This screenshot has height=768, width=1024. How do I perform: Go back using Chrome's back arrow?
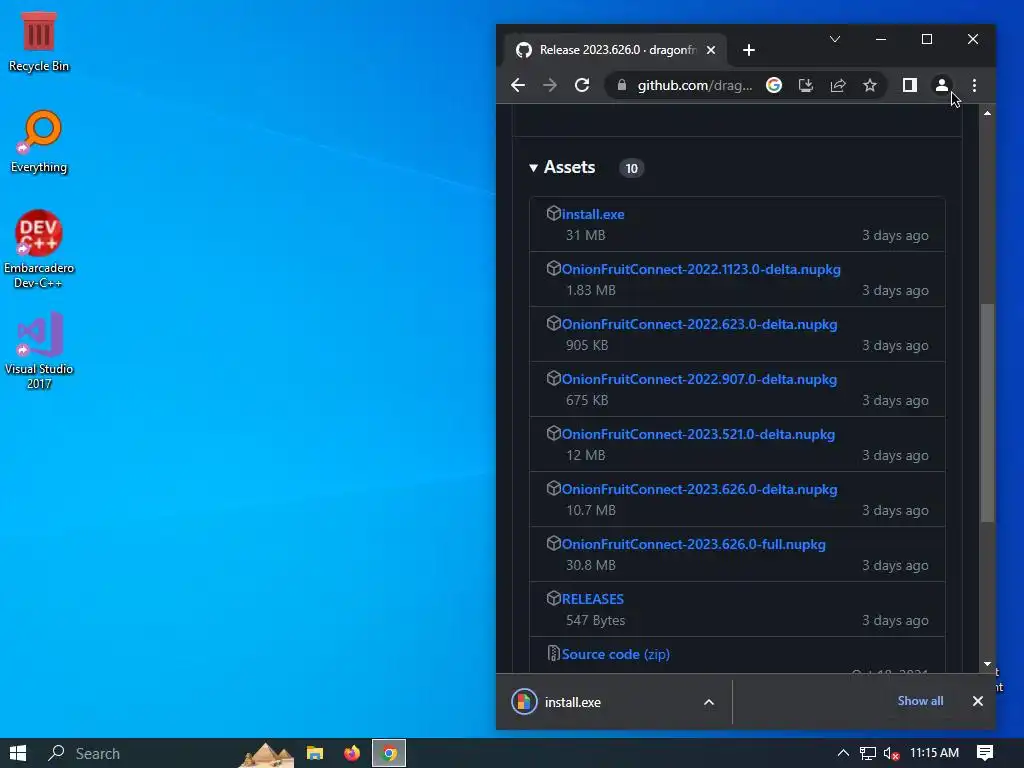(518, 86)
